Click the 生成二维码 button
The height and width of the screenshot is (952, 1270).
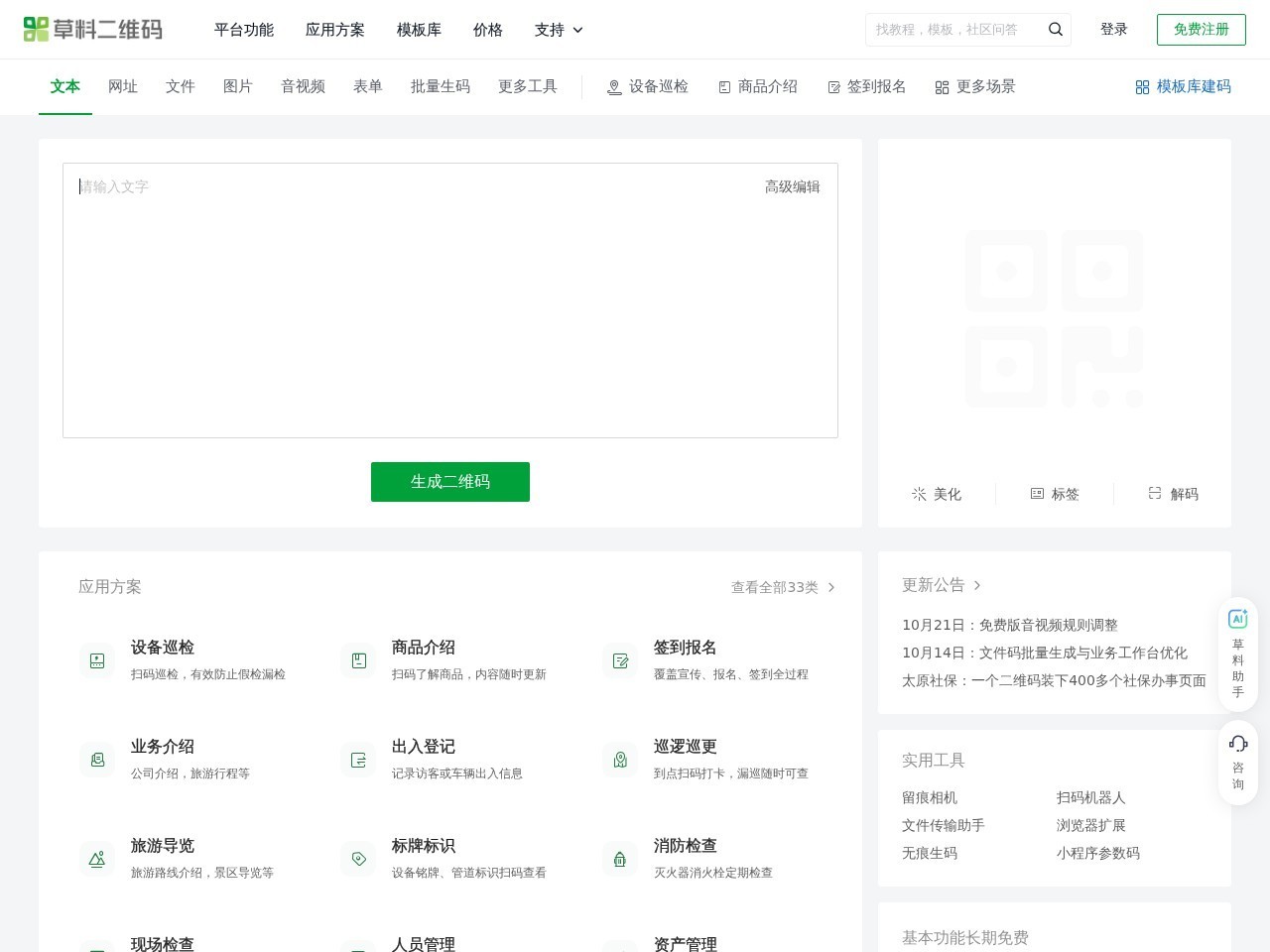tap(450, 482)
